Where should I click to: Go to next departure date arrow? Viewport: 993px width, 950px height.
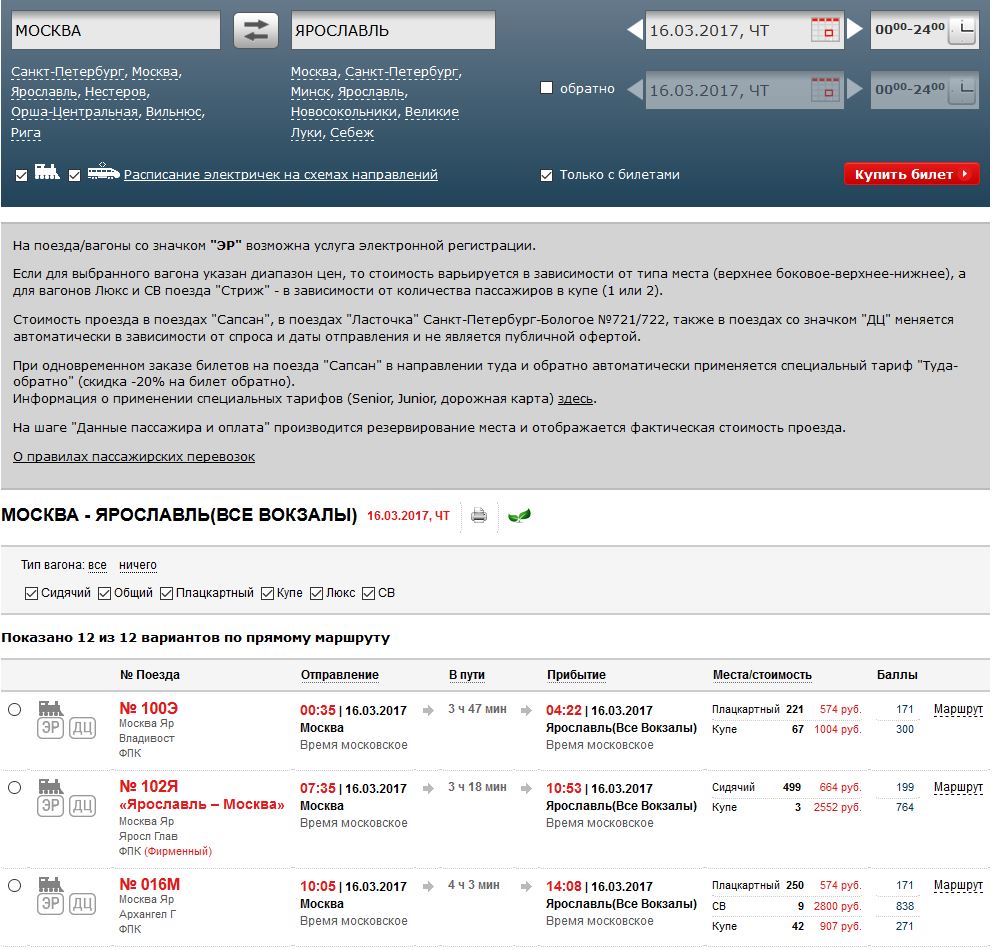tap(854, 30)
